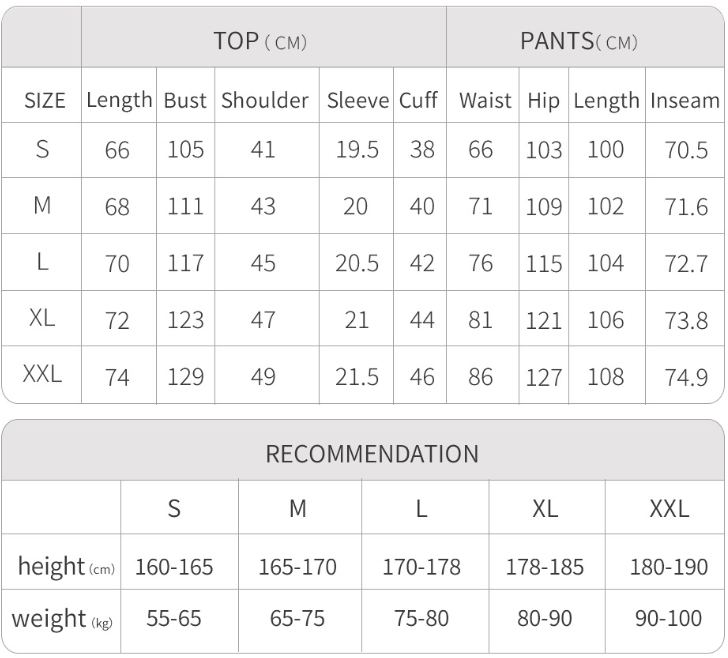Select the height range 160-165
The image size is (728, 658).
[x=174, y=568]
